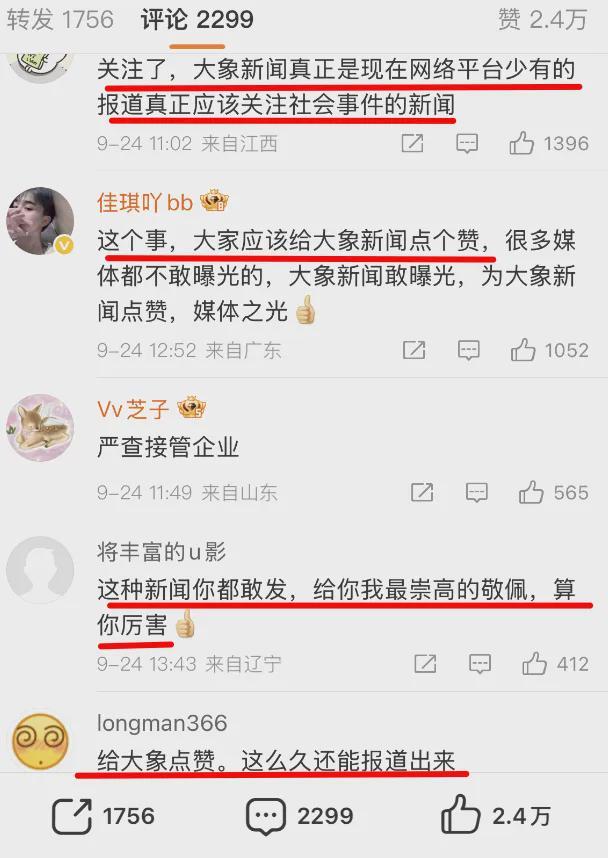This screenshot has width=608, height=858.
Task: Repost Vv芝子's comment
Action: pos(422,492)
